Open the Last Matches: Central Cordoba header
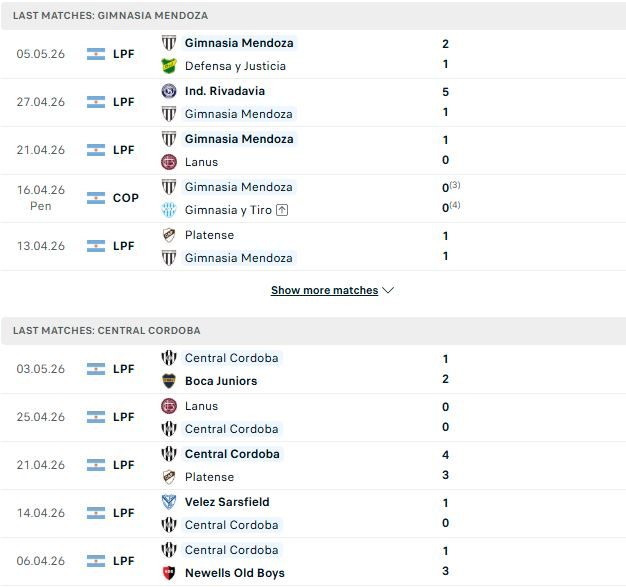 click(x=313, y=331)
